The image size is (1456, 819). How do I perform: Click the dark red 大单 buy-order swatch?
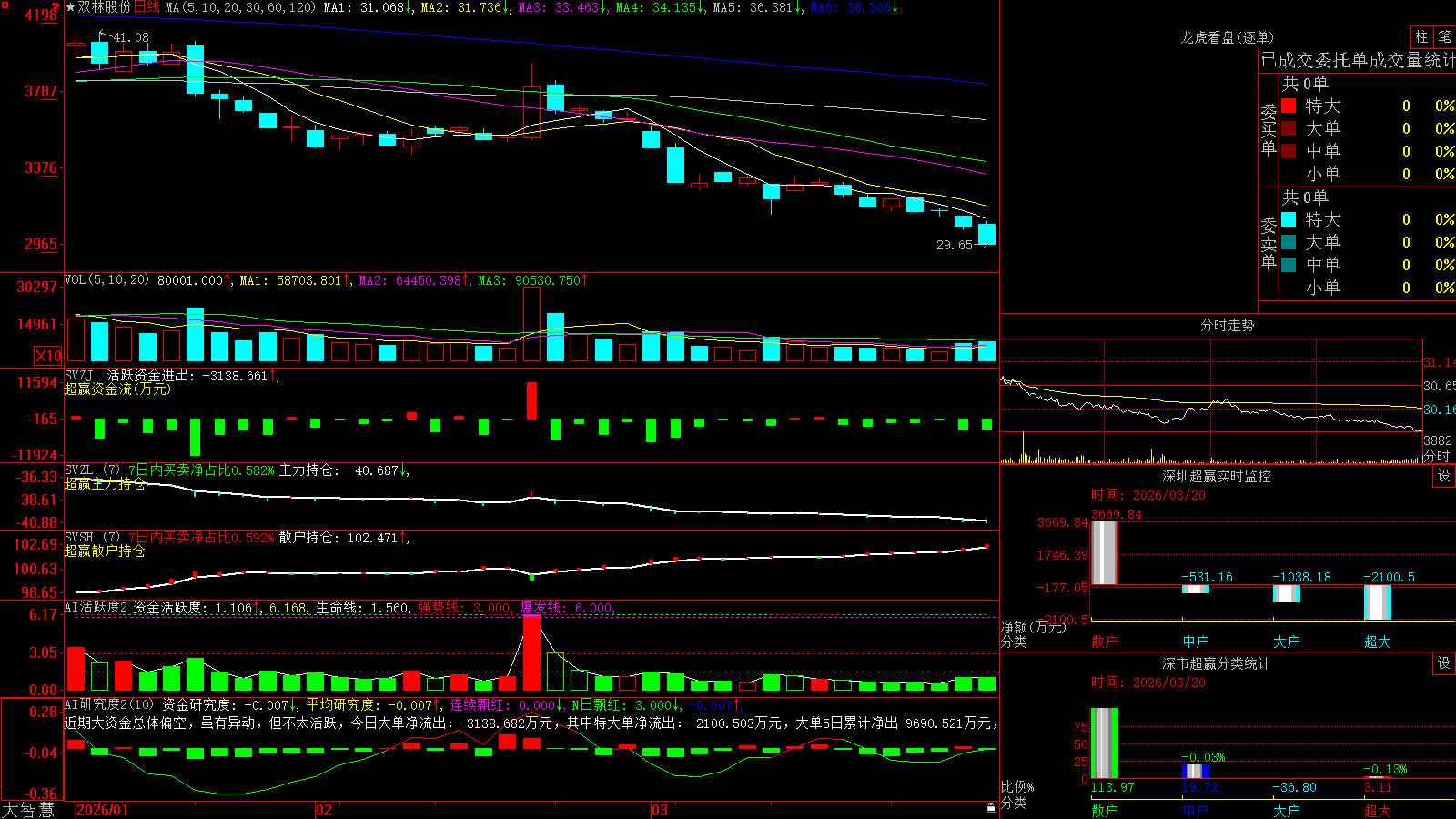1289,128
